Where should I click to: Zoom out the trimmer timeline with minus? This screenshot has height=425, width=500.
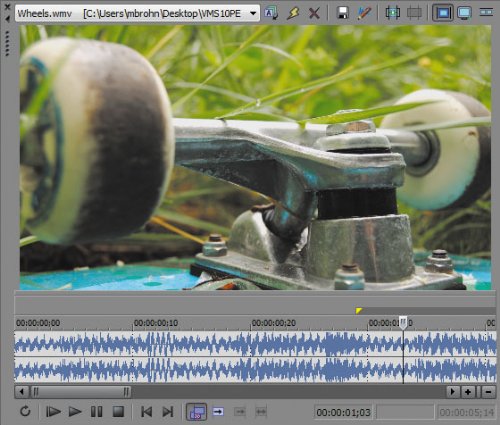pyautogui.click(x=488, y=392)
